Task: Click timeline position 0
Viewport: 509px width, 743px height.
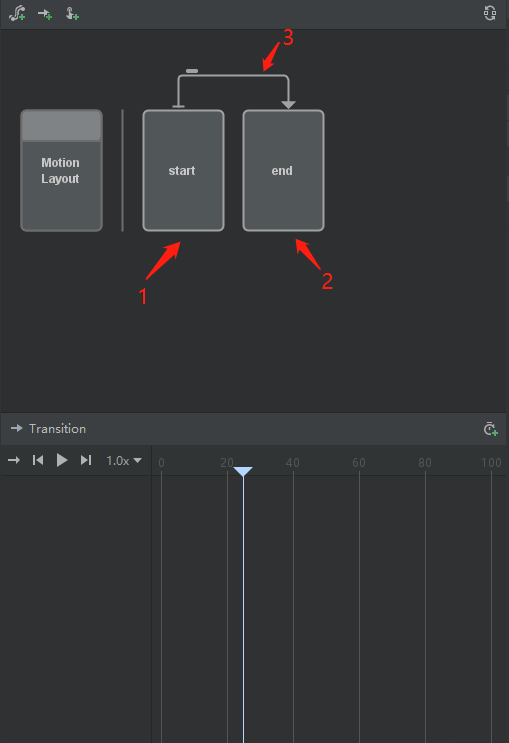Action: click(162, 462)
